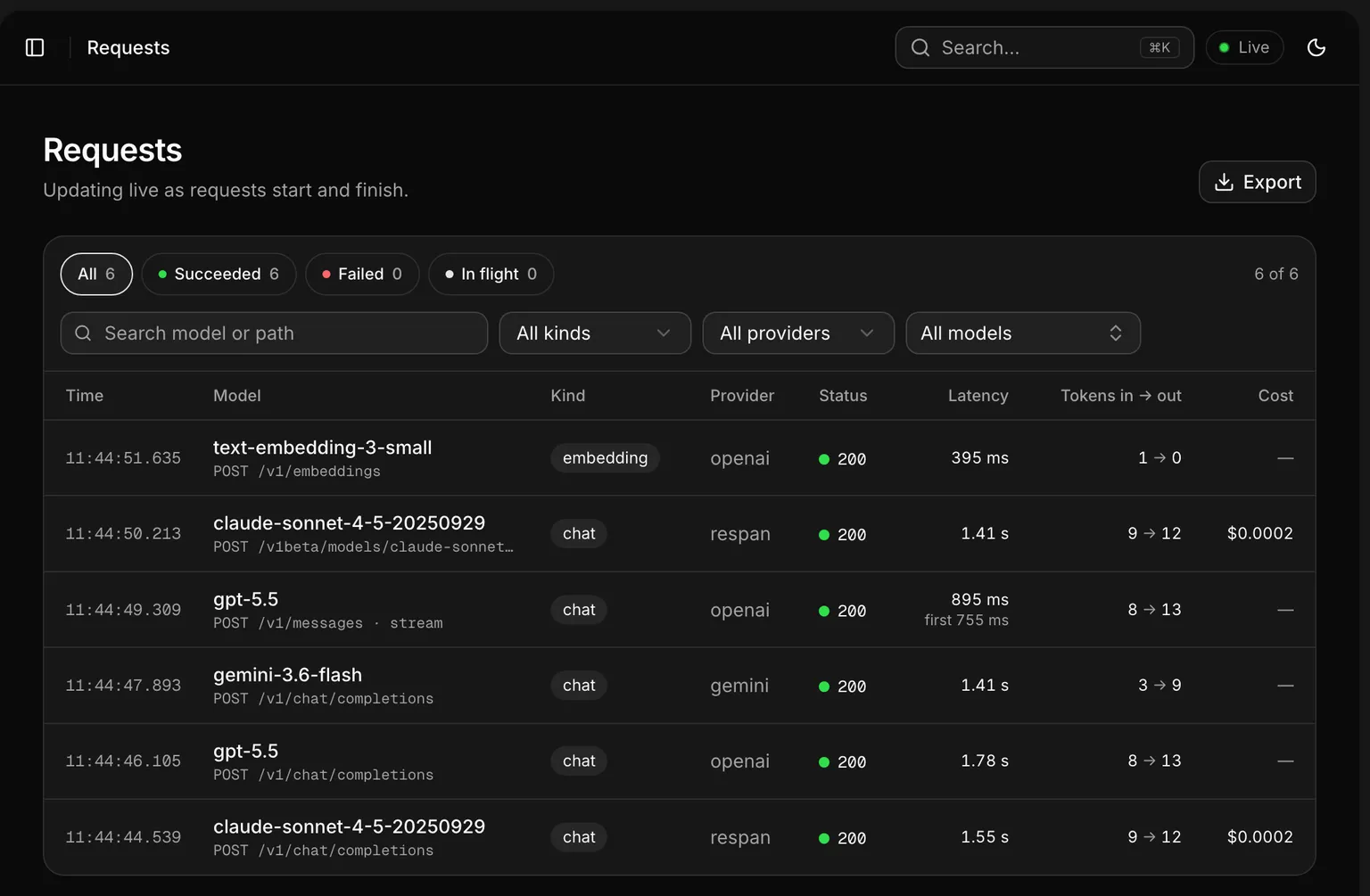Click the timestamp 11:44:50.213

click(x=123, y=534)
